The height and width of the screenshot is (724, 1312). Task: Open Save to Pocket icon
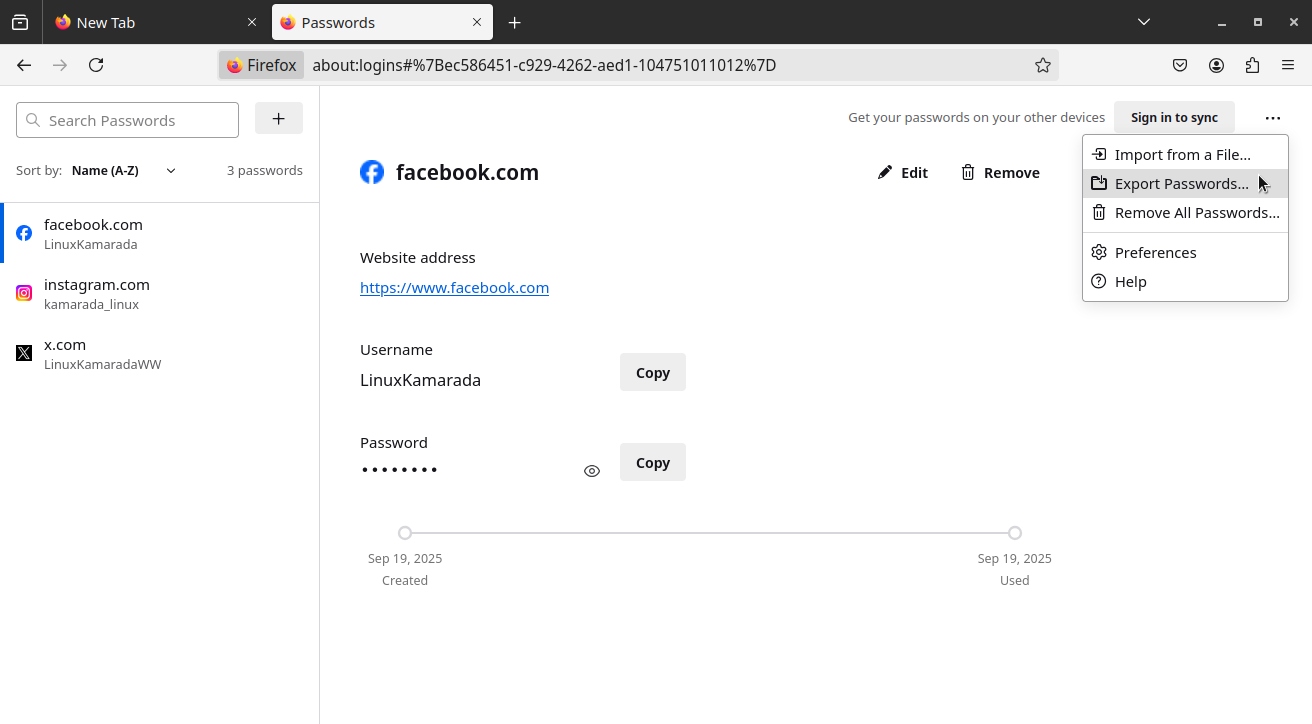1180,65
